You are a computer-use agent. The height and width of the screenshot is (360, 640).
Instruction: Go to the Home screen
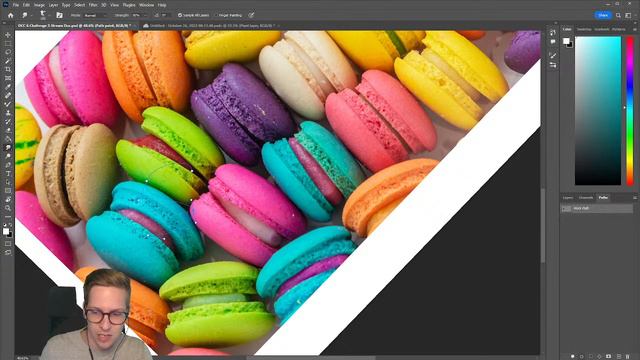click(11, 15)
